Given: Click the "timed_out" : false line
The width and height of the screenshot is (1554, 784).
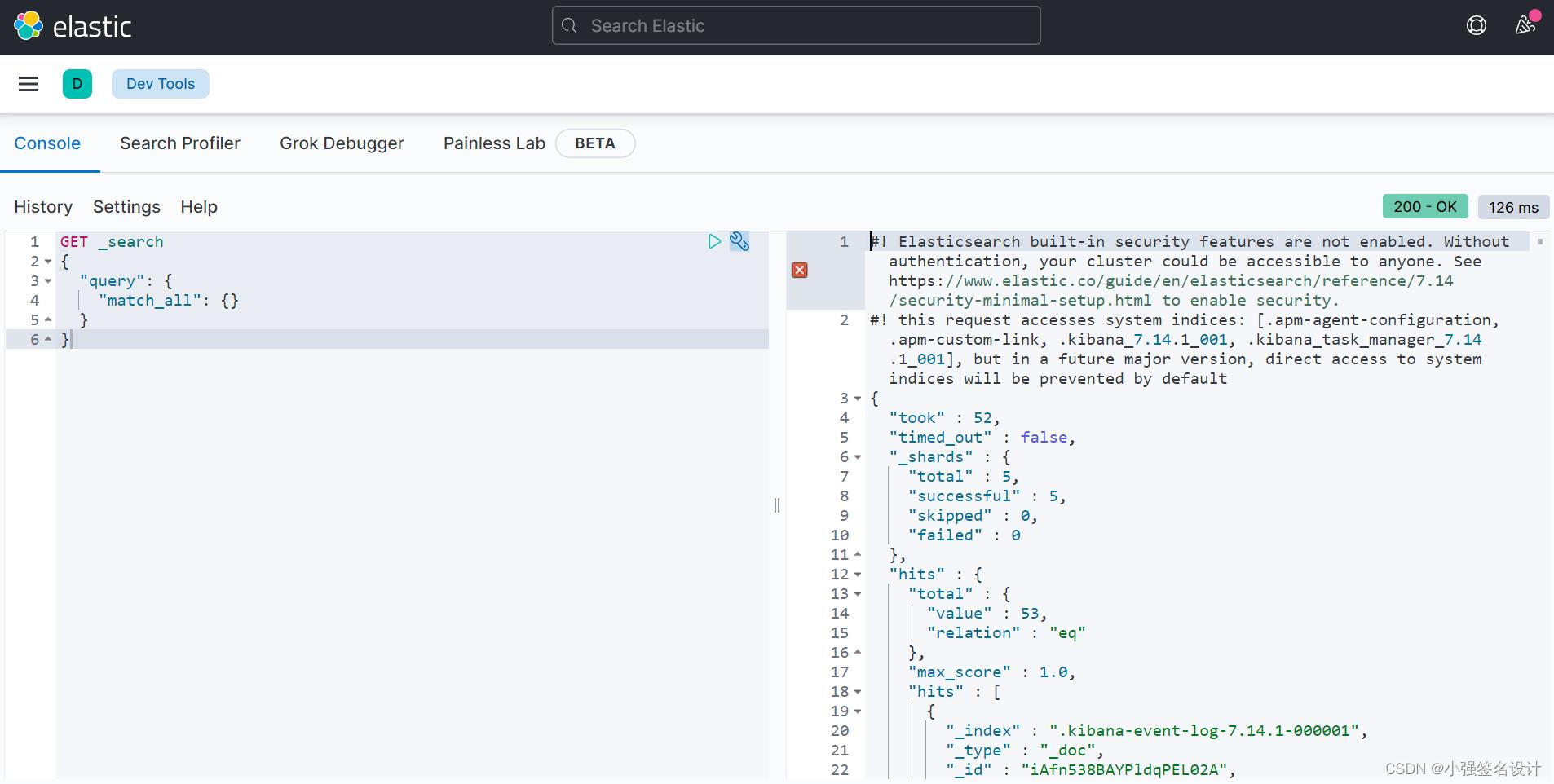Looking at the screenshot, I should [x=982, y=438].
